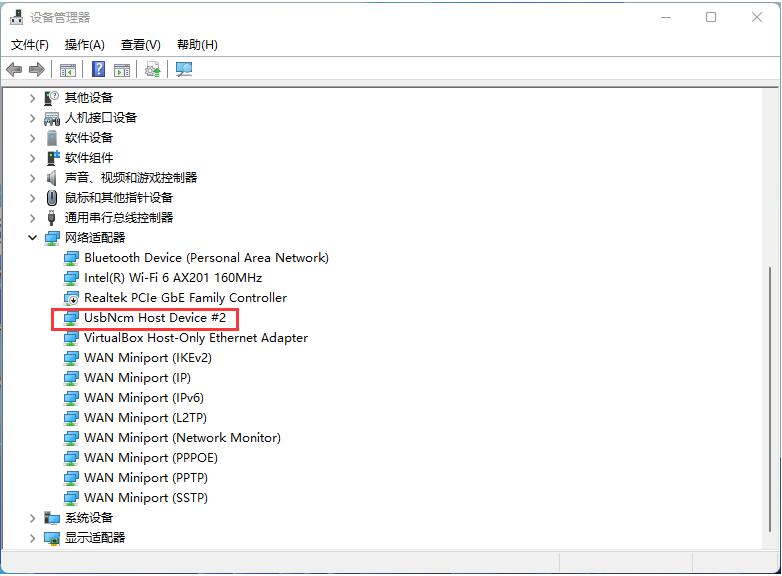
Task: Expand the 其他设备 node
Action: (32, 98)
